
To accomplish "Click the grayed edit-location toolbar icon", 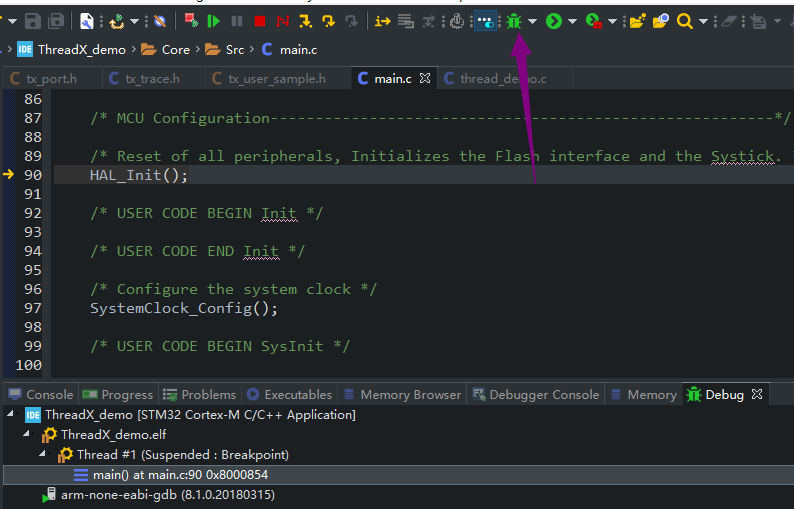I will [x=758, y=21].
